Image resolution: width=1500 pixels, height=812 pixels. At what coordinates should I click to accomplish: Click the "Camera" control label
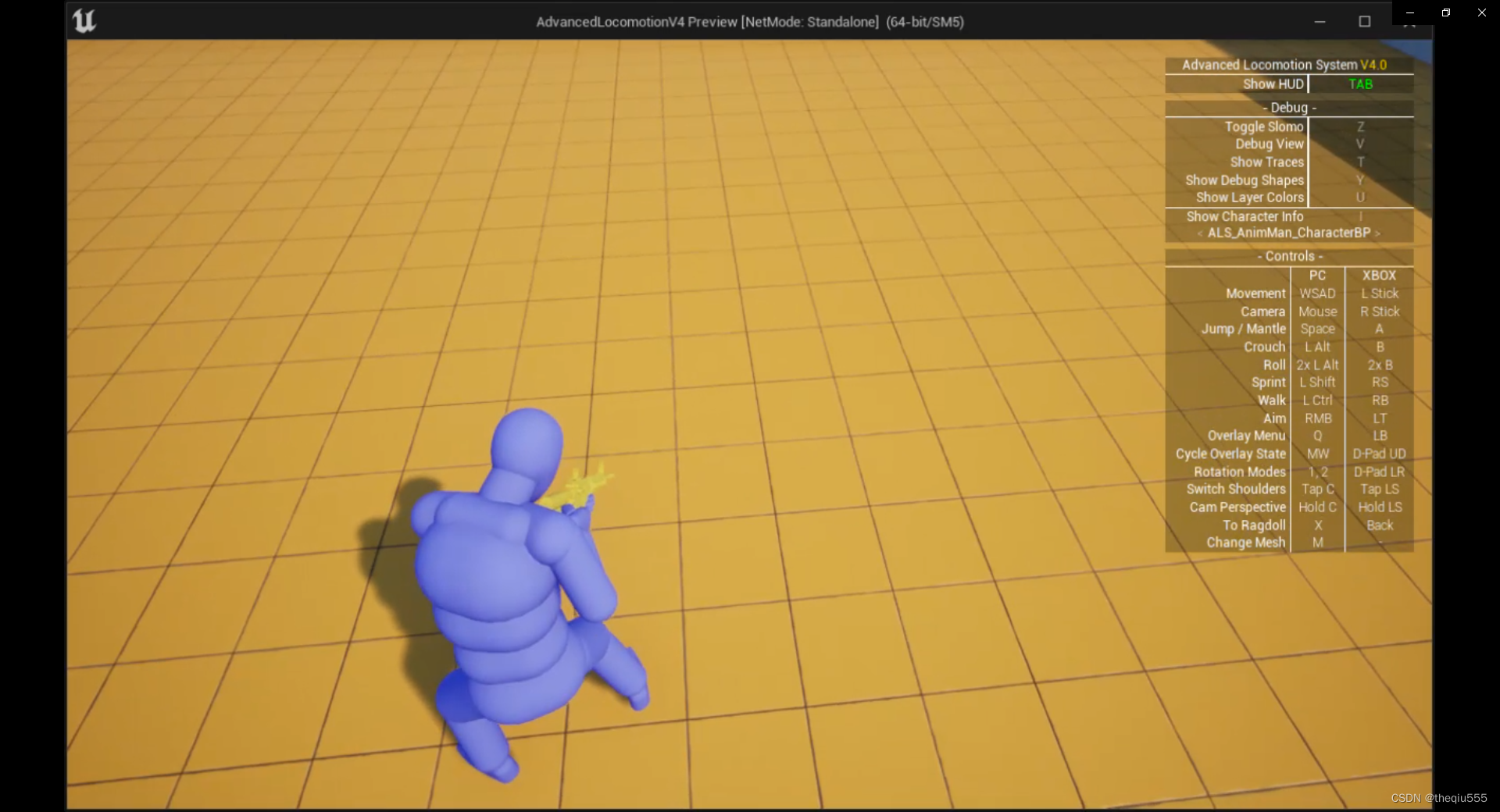coord(1262,312)
